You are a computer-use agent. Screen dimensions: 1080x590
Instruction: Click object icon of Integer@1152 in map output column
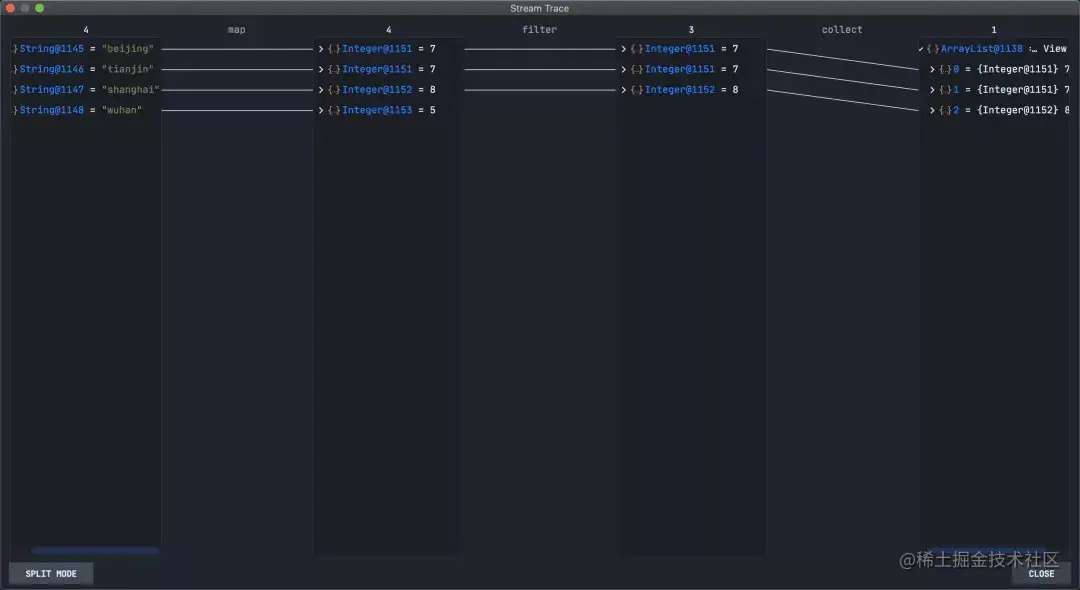point(334,89)
